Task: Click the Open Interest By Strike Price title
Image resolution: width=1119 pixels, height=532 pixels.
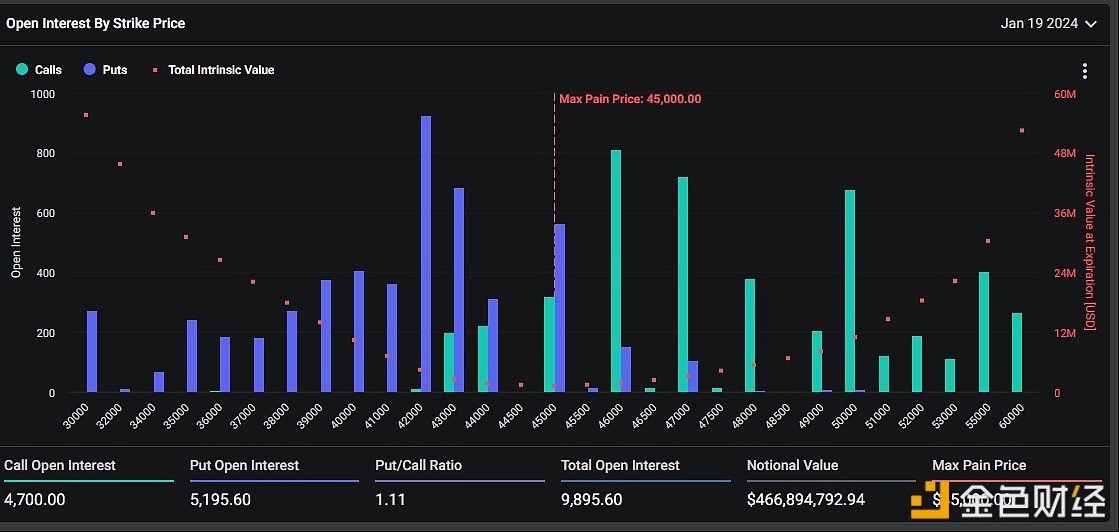Action: pyautogui.click(x=96, y=23)
